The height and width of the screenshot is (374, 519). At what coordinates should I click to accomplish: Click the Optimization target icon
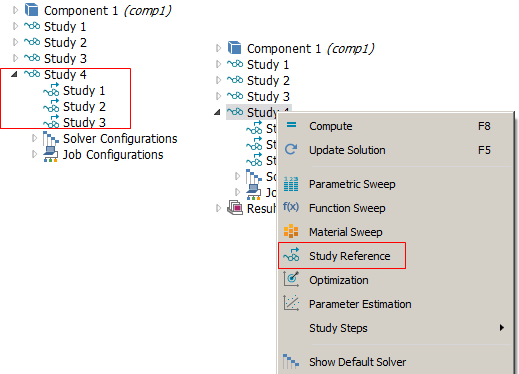click(x=291, y=279)
